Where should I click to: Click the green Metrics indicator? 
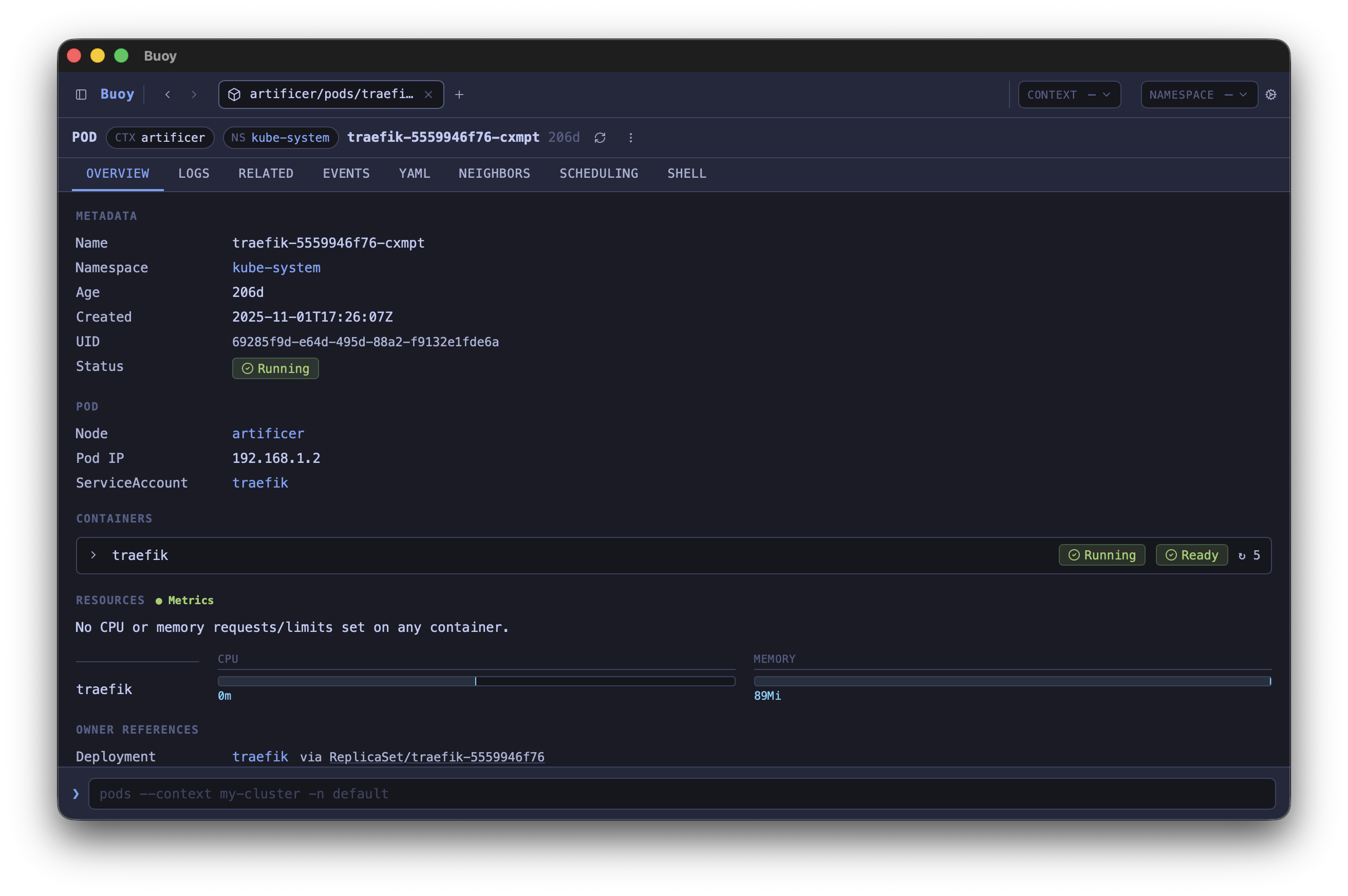pos(184,600)
